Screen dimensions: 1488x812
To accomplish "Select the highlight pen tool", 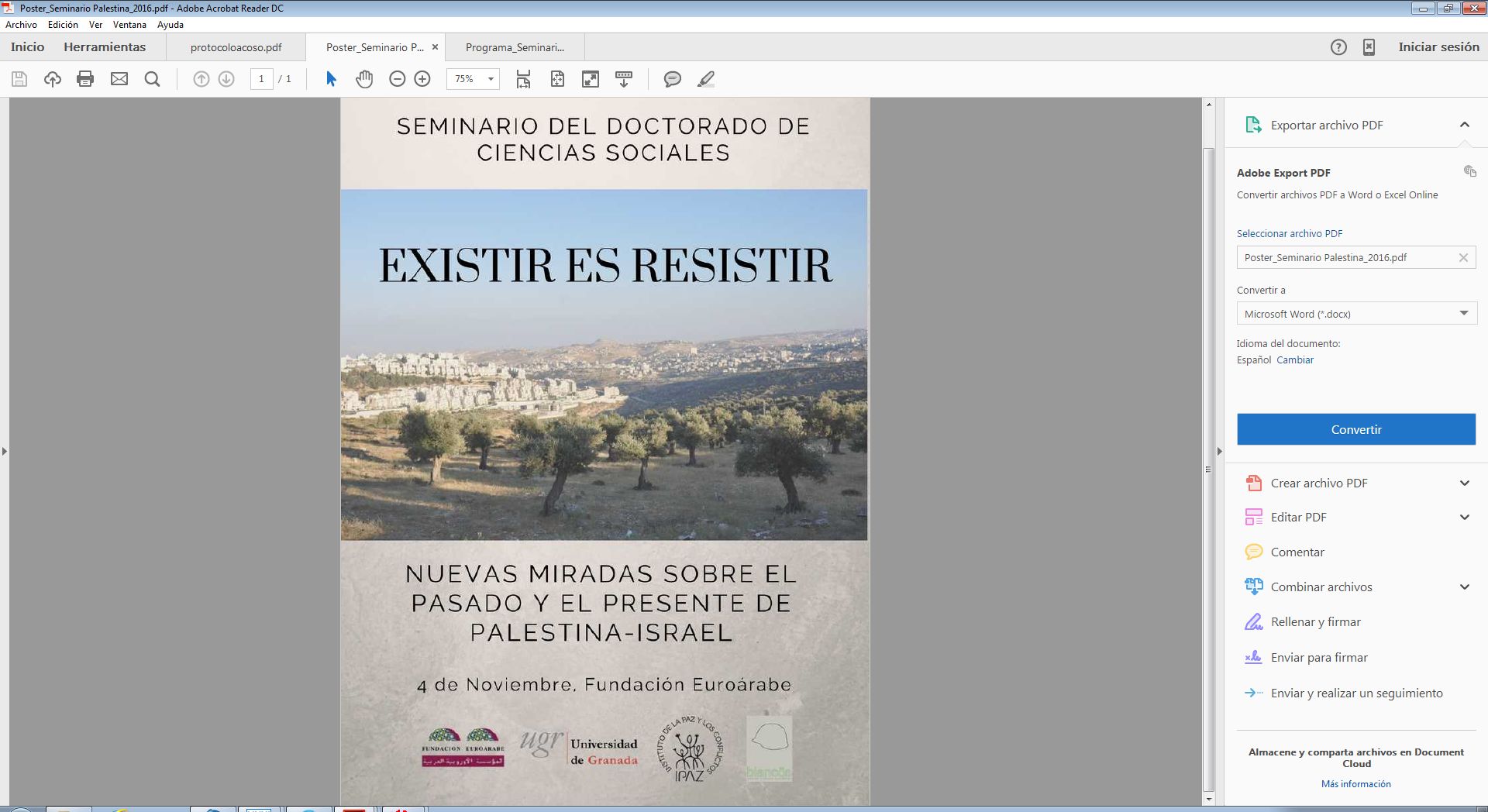I will click(705, 79).
